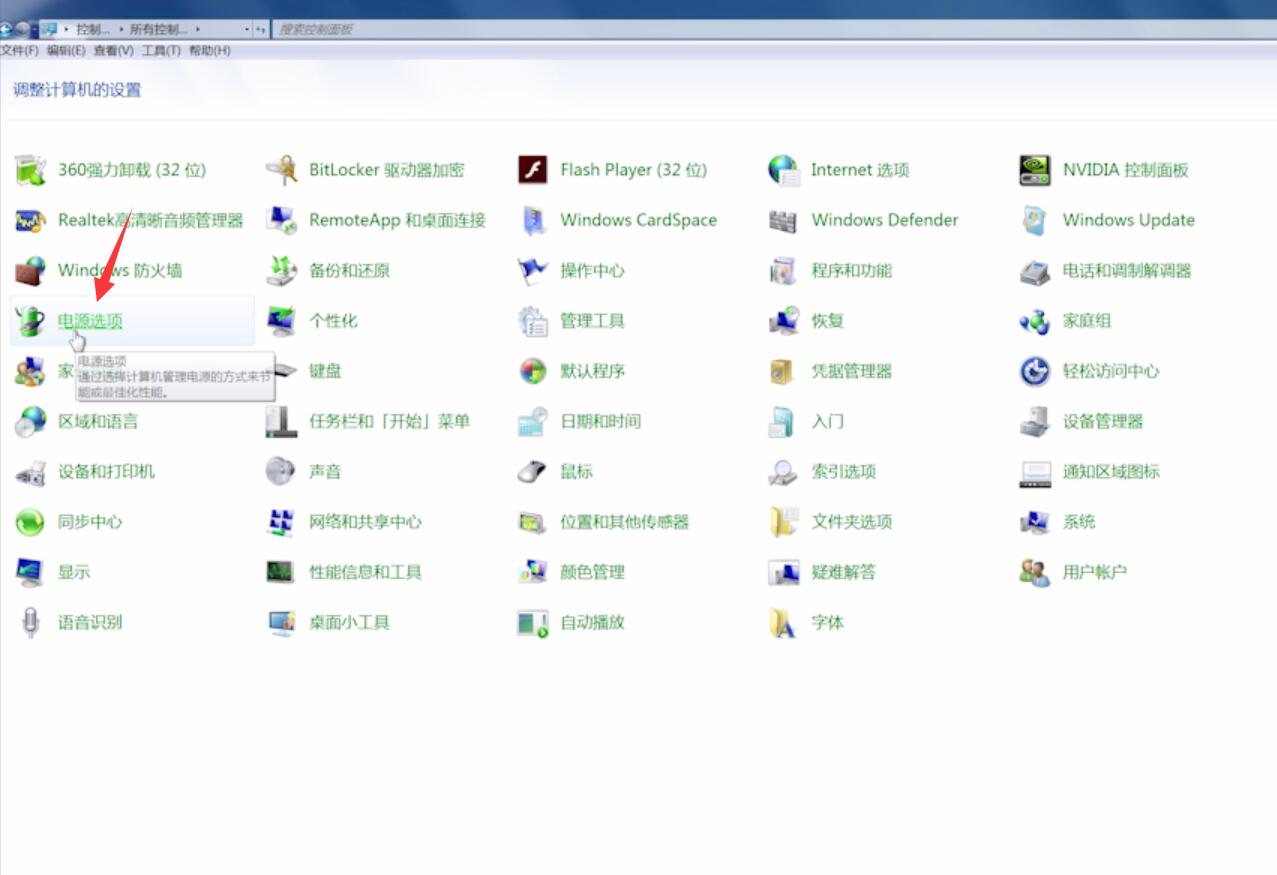Open the 显示 link
Viewport: 1277px width, 875px height.
pyautogui.click(x=74, y=572)
